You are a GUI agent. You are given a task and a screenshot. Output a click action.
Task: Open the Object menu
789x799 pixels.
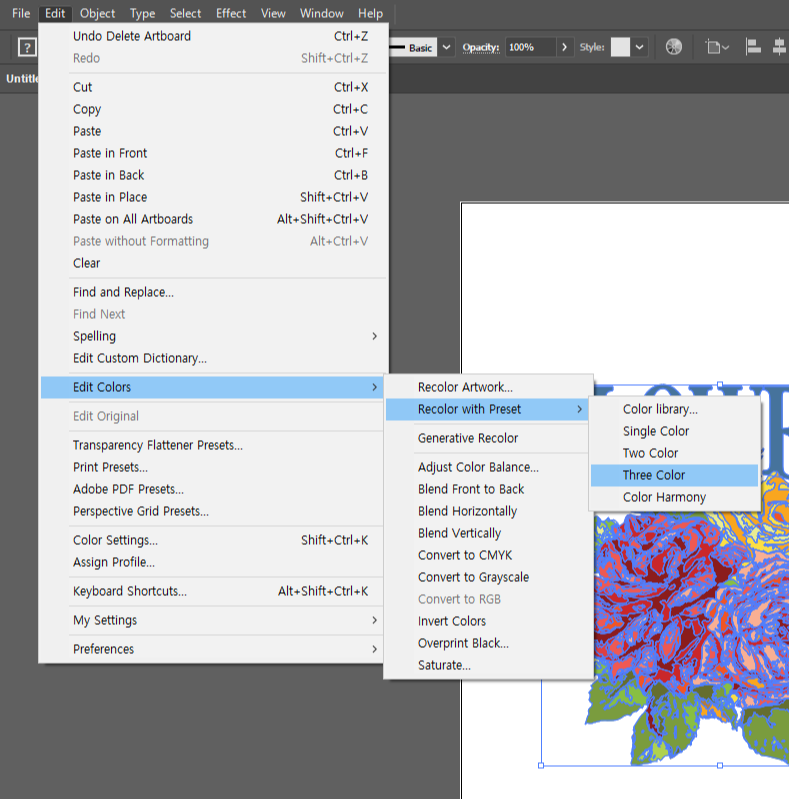pos(97,13)
